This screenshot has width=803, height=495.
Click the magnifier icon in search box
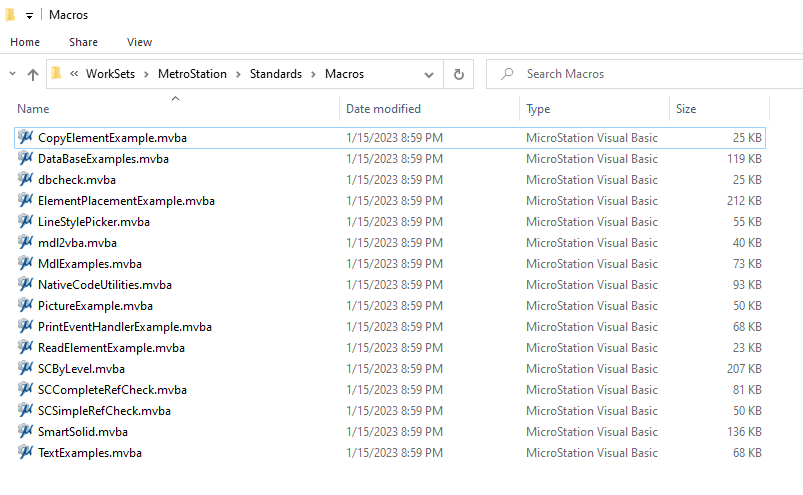(x=507, y=74)
